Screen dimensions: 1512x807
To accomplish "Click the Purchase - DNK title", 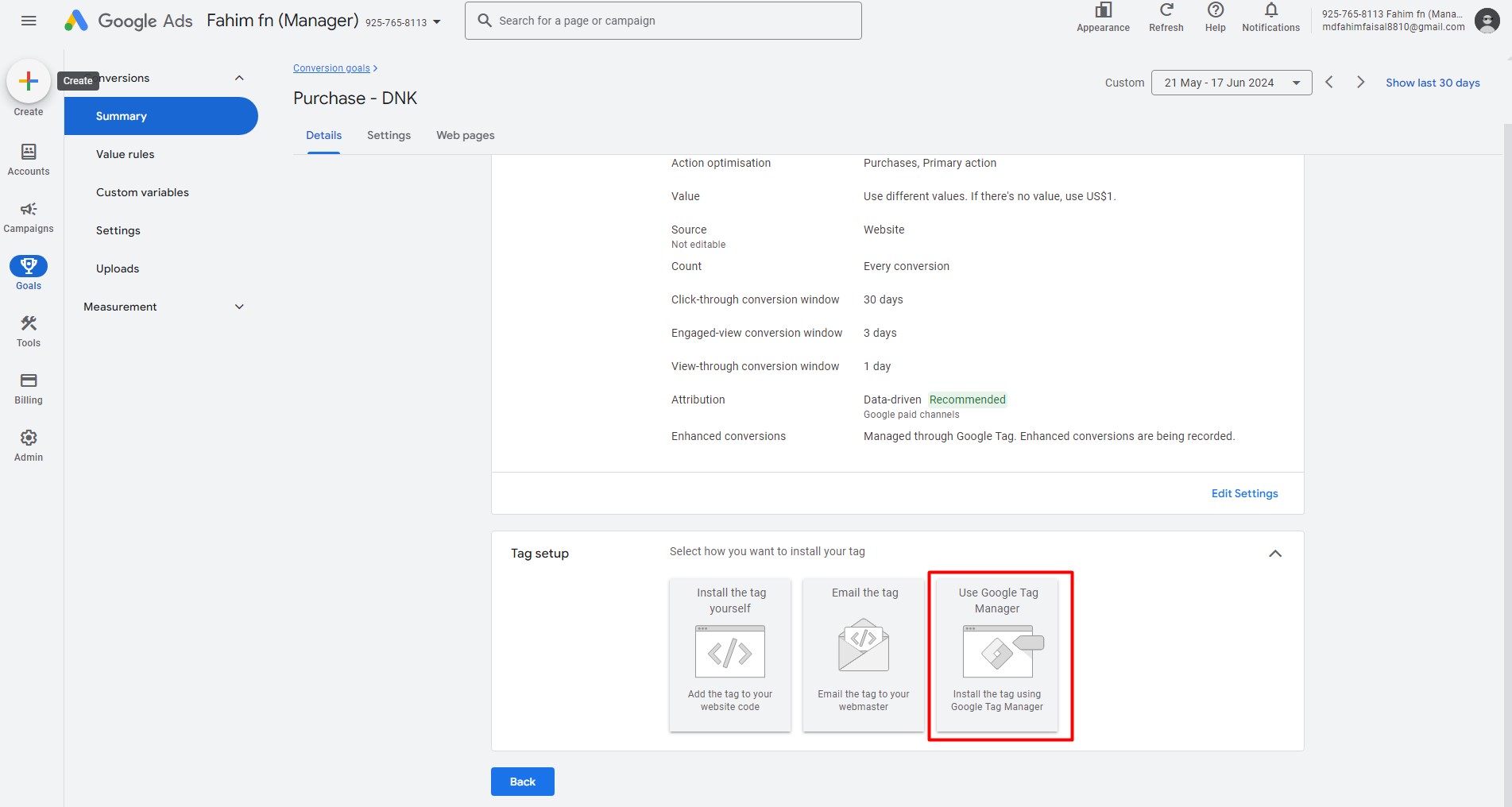I will tap(355, 98).
